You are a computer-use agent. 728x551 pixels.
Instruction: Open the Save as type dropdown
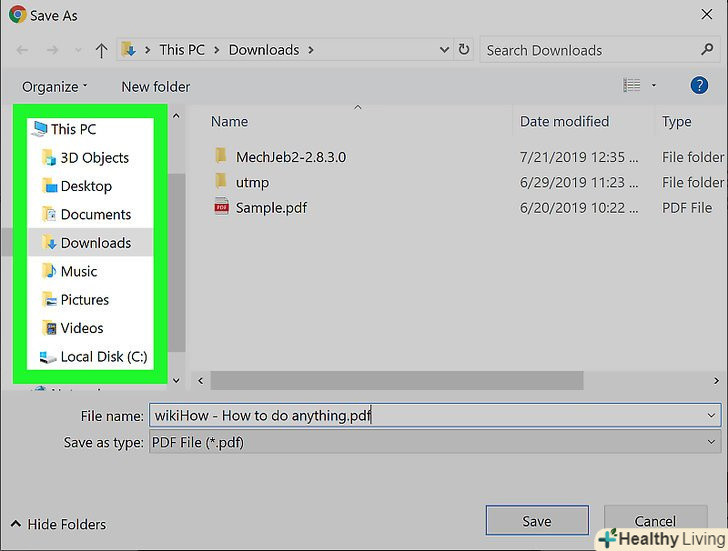[x=435, y=442]
